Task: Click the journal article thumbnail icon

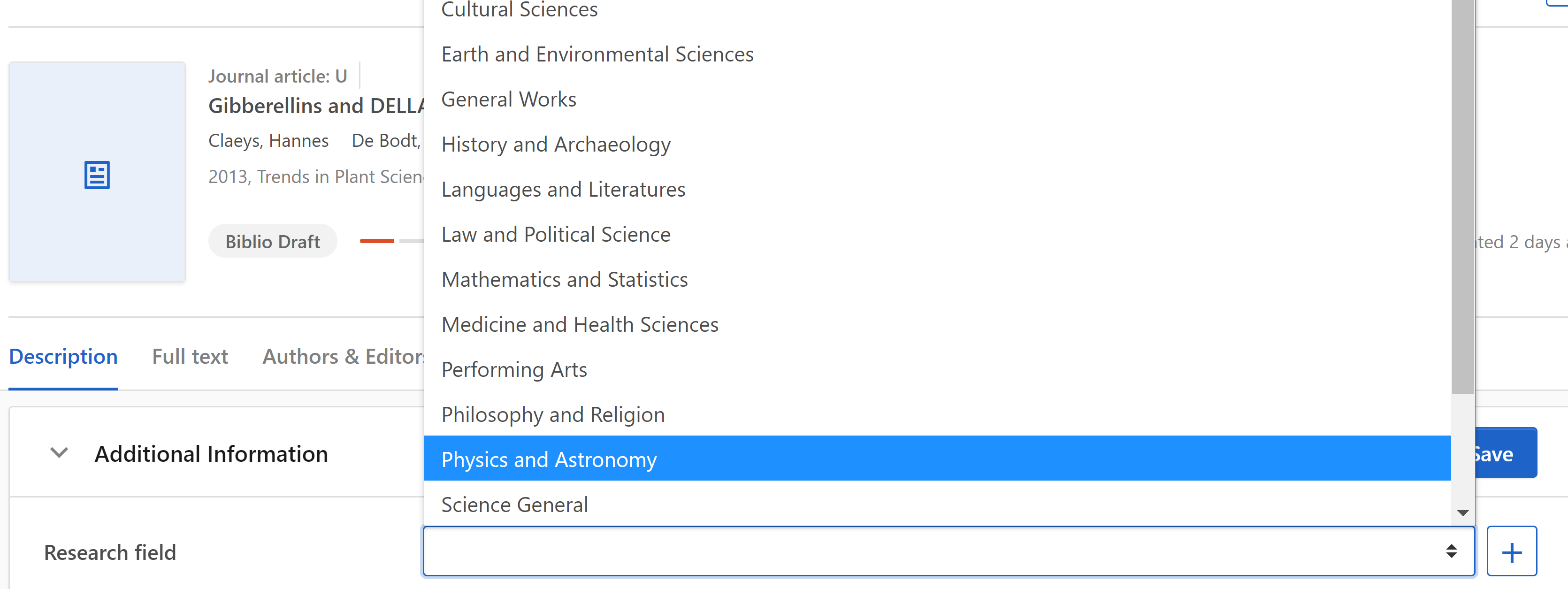Action: [x=97, y=174]
